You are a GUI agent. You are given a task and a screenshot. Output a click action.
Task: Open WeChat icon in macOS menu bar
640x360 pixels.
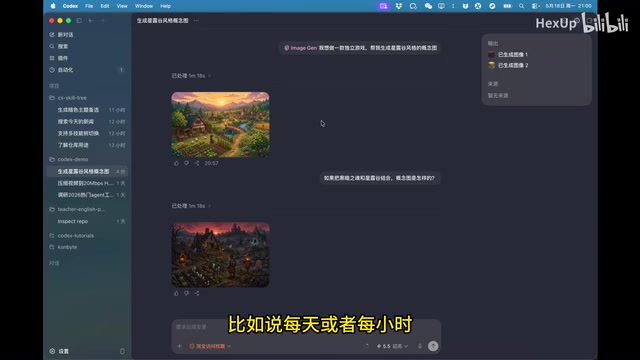(428, 6)
